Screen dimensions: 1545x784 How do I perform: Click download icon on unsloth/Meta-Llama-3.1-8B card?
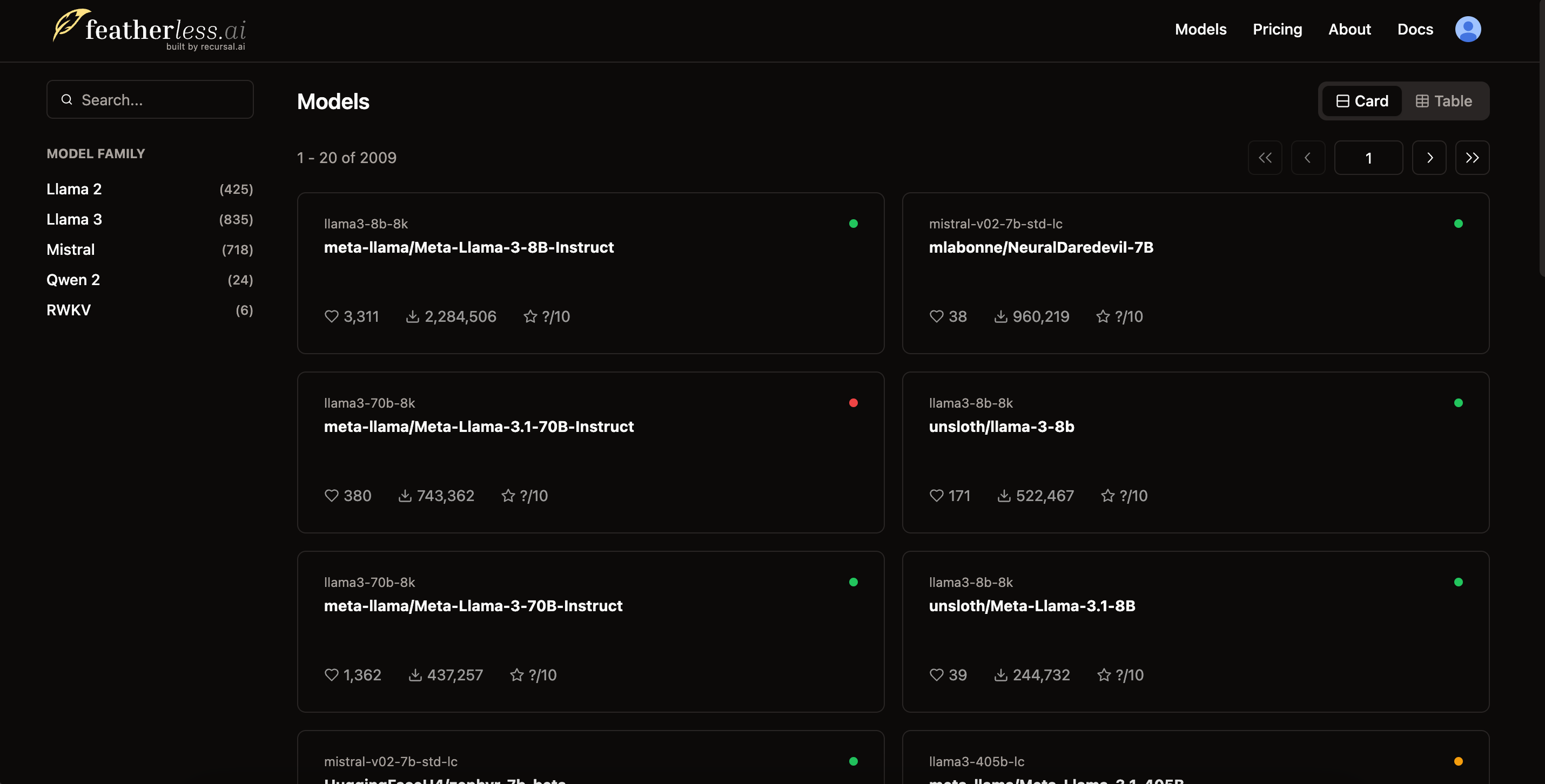tap(1000, 675)
